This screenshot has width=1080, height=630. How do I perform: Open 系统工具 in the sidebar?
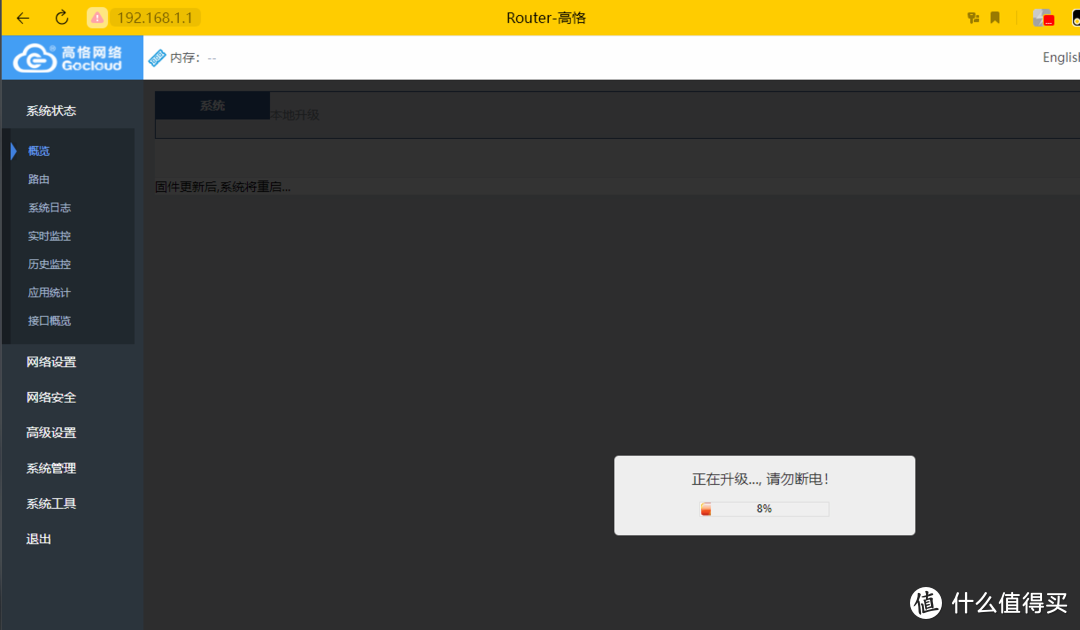point(51,504)
